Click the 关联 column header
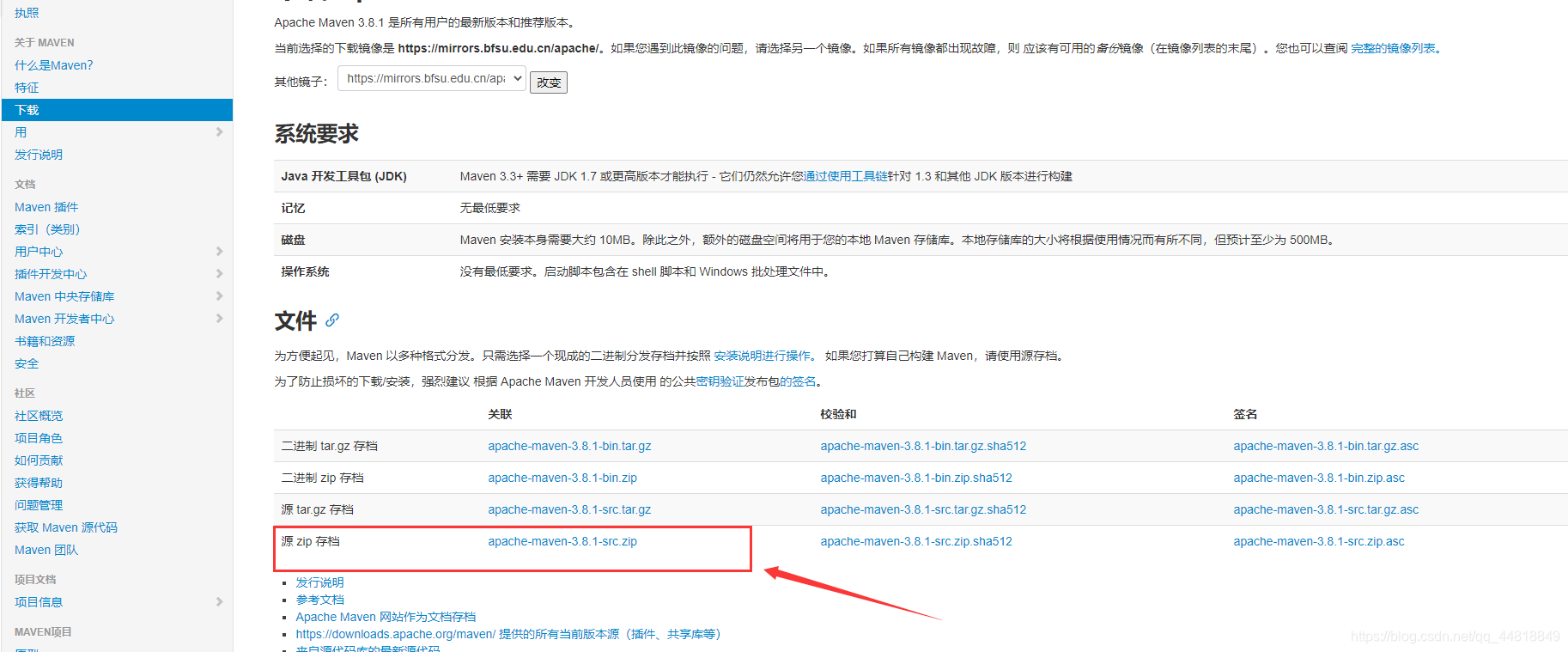Viewport: 1568px width, 652px height. (x=500, y=414)
